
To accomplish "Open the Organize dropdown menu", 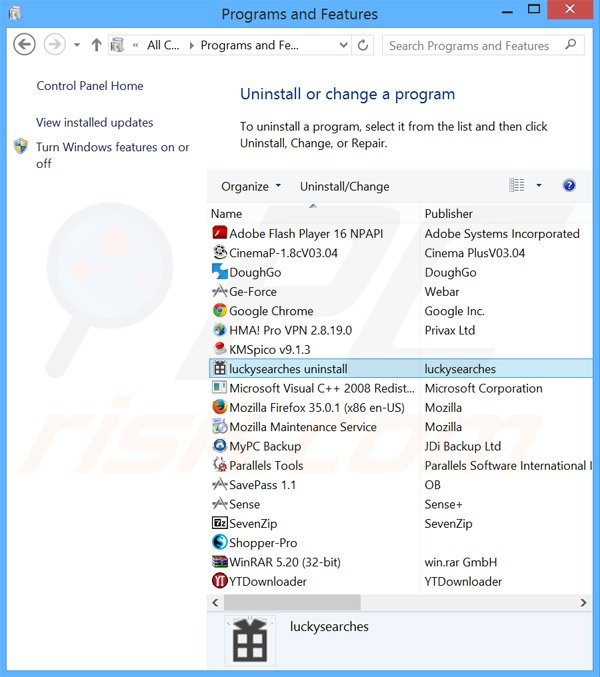I will [251, 187].
